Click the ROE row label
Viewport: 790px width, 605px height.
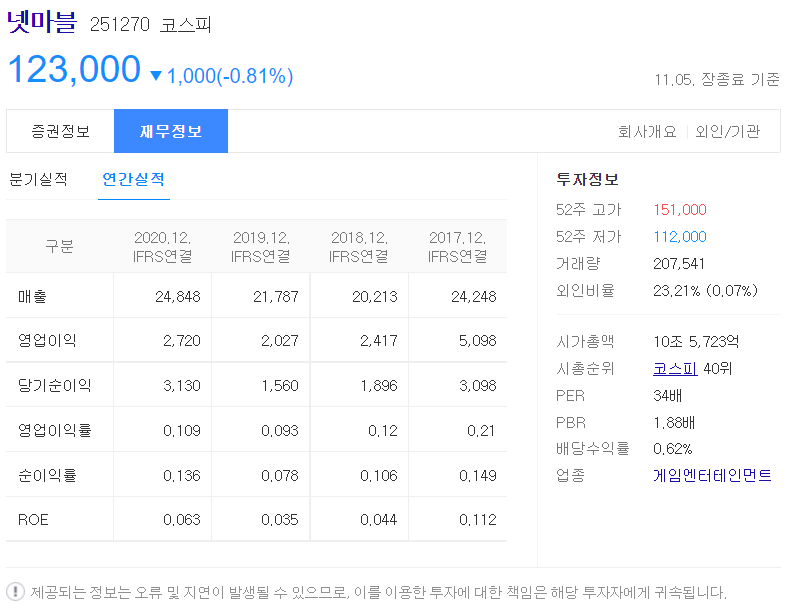click(33, 519)
